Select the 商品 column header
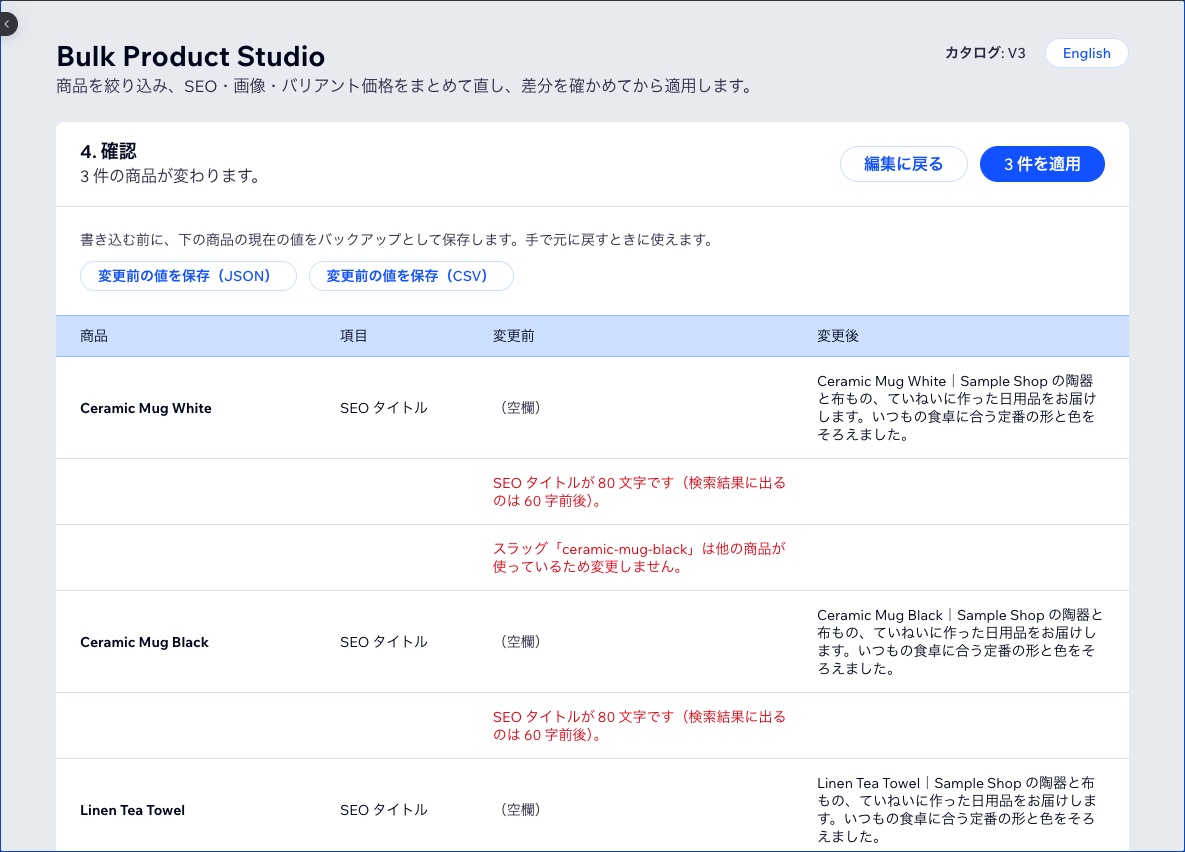Screen dimensions: 1185x852 (94, 336)
